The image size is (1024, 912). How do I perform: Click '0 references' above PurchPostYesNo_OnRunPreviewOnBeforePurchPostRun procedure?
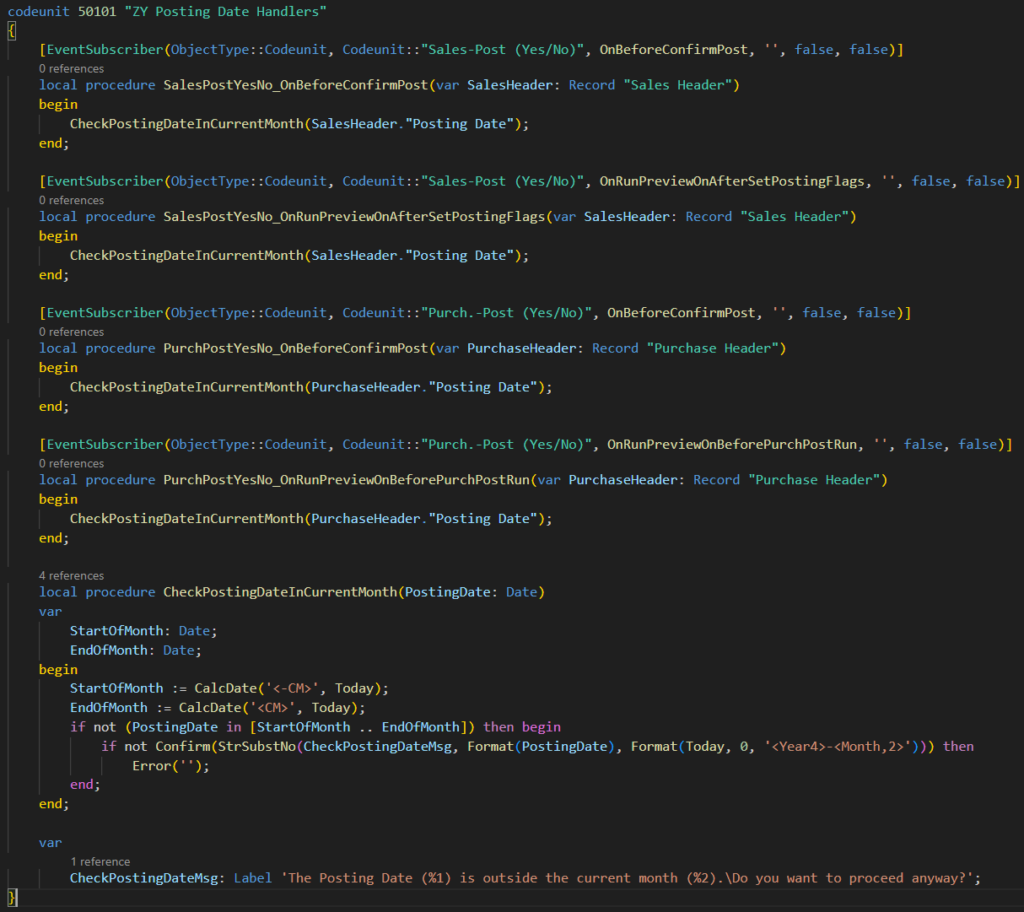[71, 463]
